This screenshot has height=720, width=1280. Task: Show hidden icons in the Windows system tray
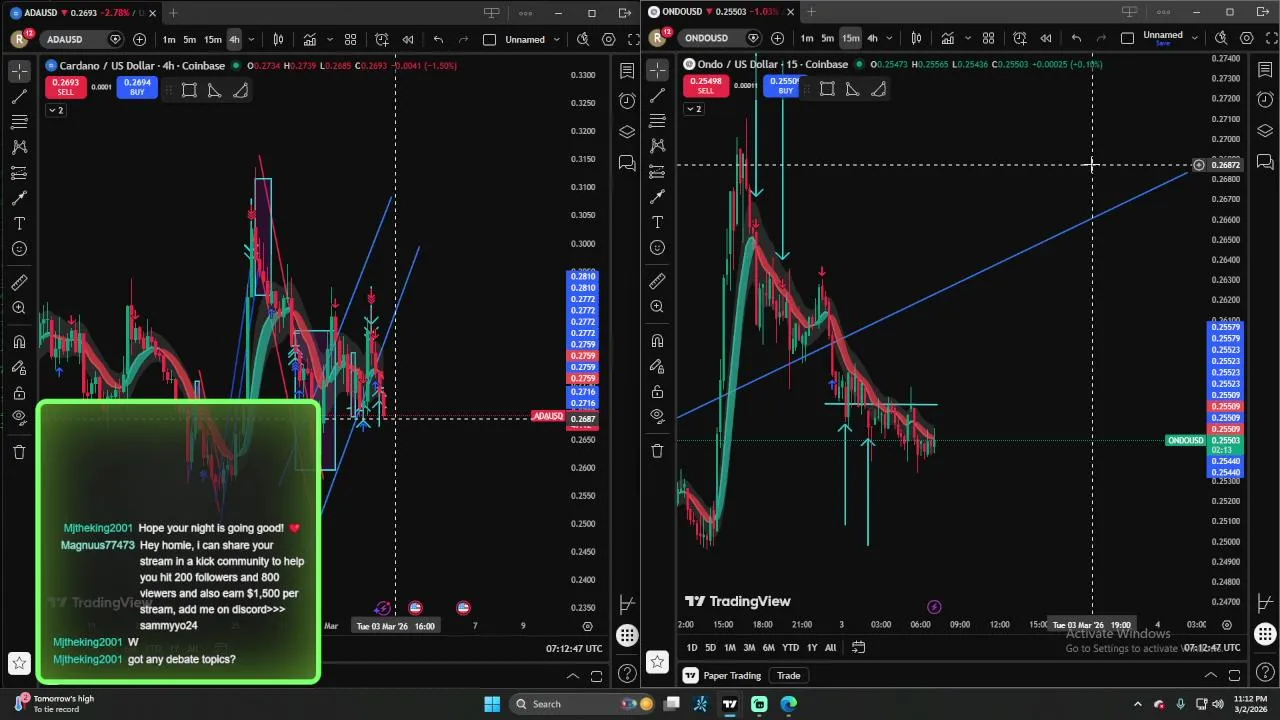[x=1138, y=704]
